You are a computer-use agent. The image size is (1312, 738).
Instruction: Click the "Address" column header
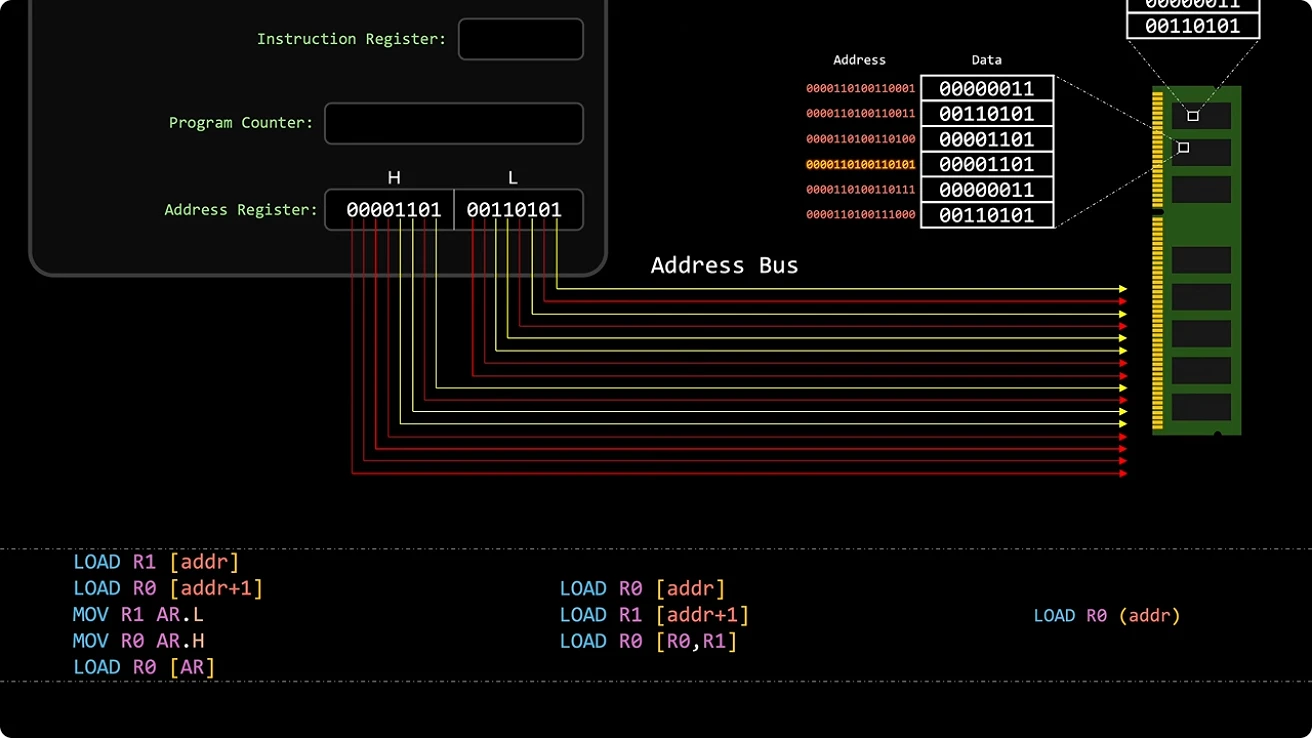pos(859,60)
